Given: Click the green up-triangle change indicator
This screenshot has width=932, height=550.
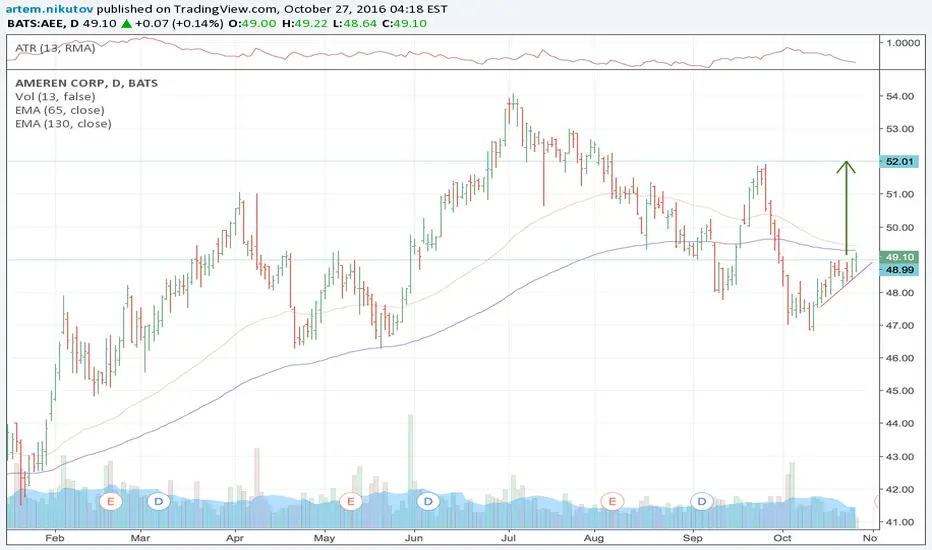Looking at the screenshot, I should point(126,24).
